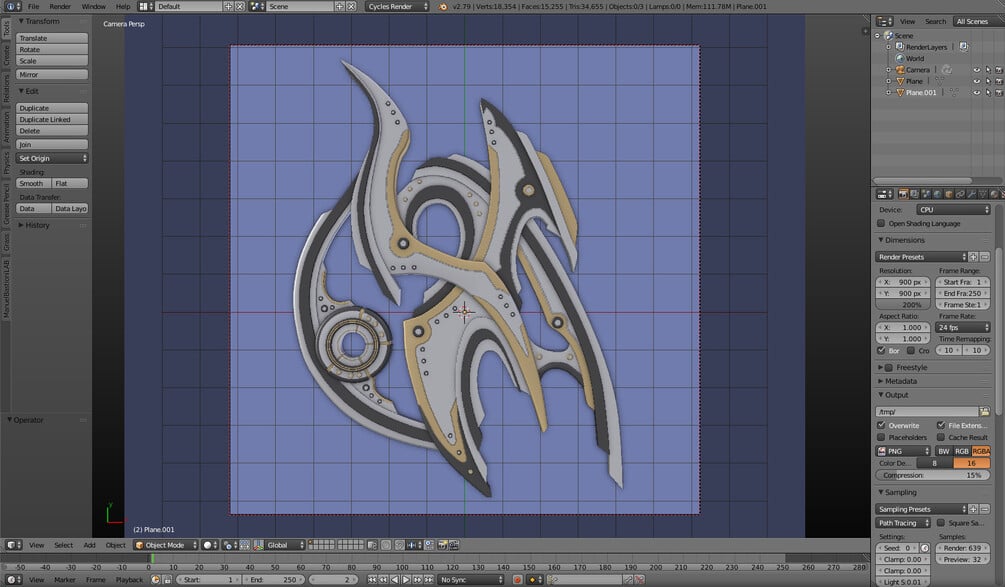
Task: Enable the Square Samples checkbox
Action: (x=941, y=523)
